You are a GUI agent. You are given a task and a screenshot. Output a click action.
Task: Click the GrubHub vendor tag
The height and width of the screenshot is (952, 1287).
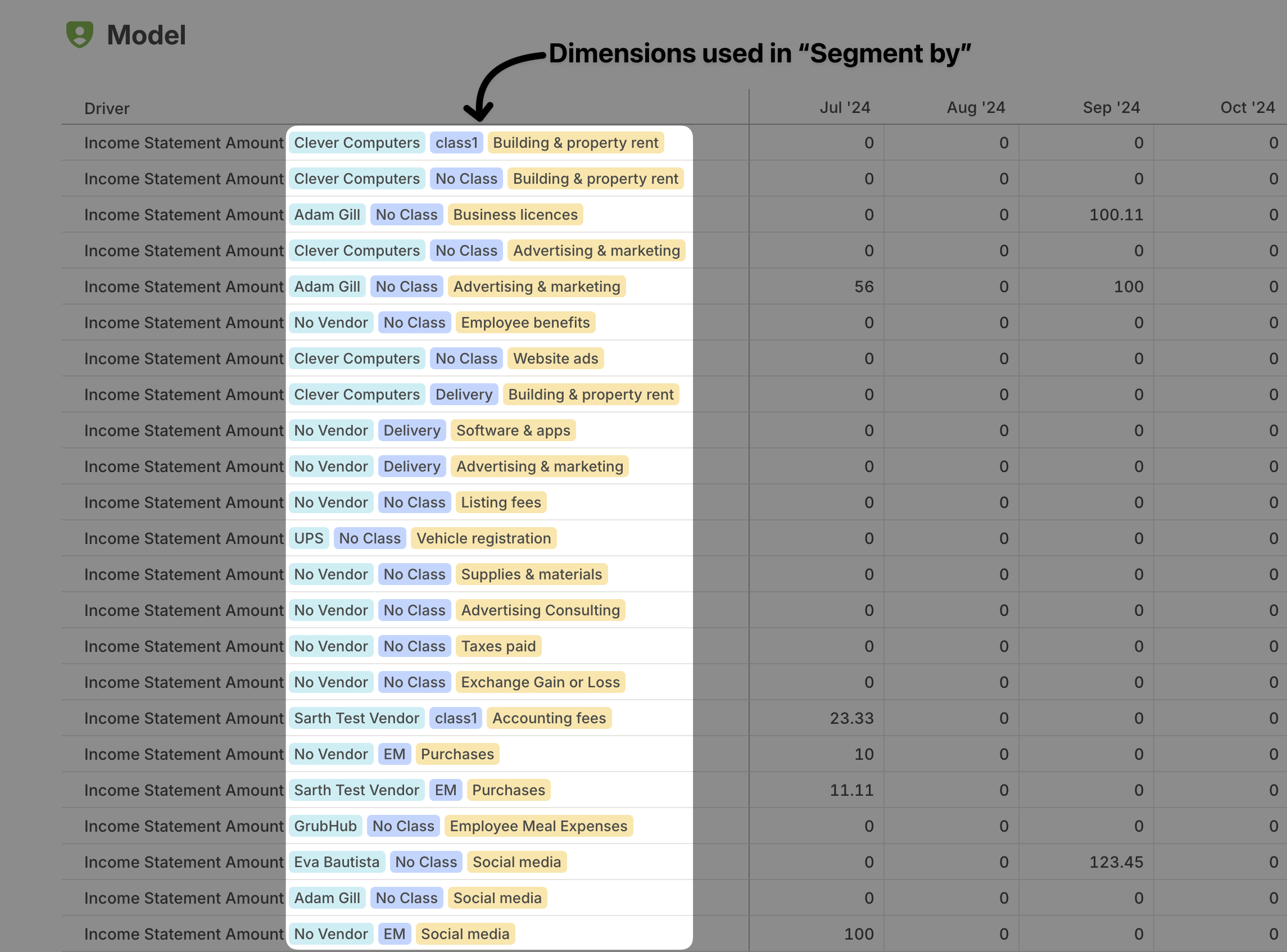[x=325, y=826]
